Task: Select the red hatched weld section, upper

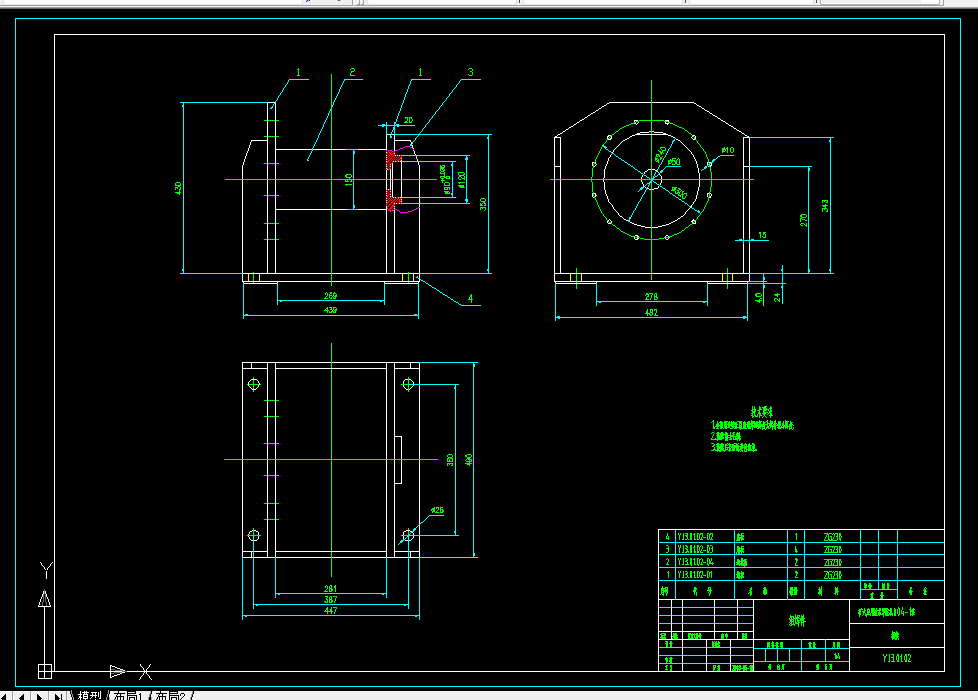Action: [x=394, y=159]
